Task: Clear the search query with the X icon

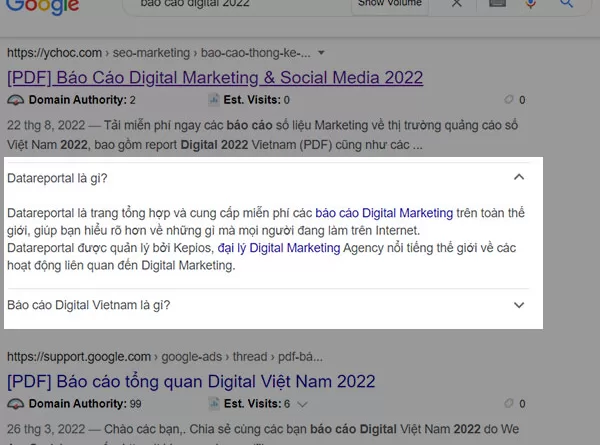Action: tap(457, 4)
